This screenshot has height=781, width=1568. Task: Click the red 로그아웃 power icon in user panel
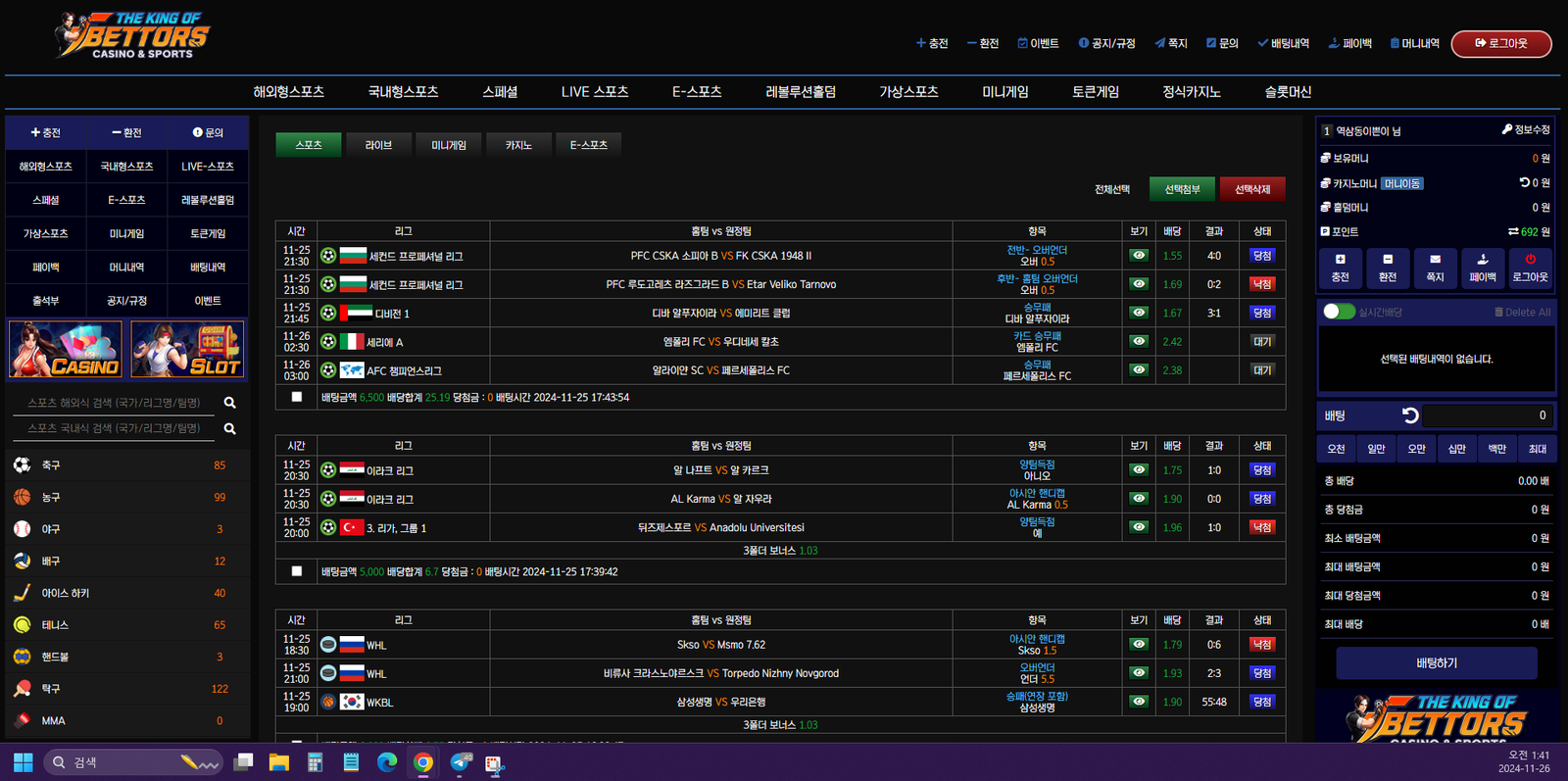pyautogui.click(x=1530, y=260)
